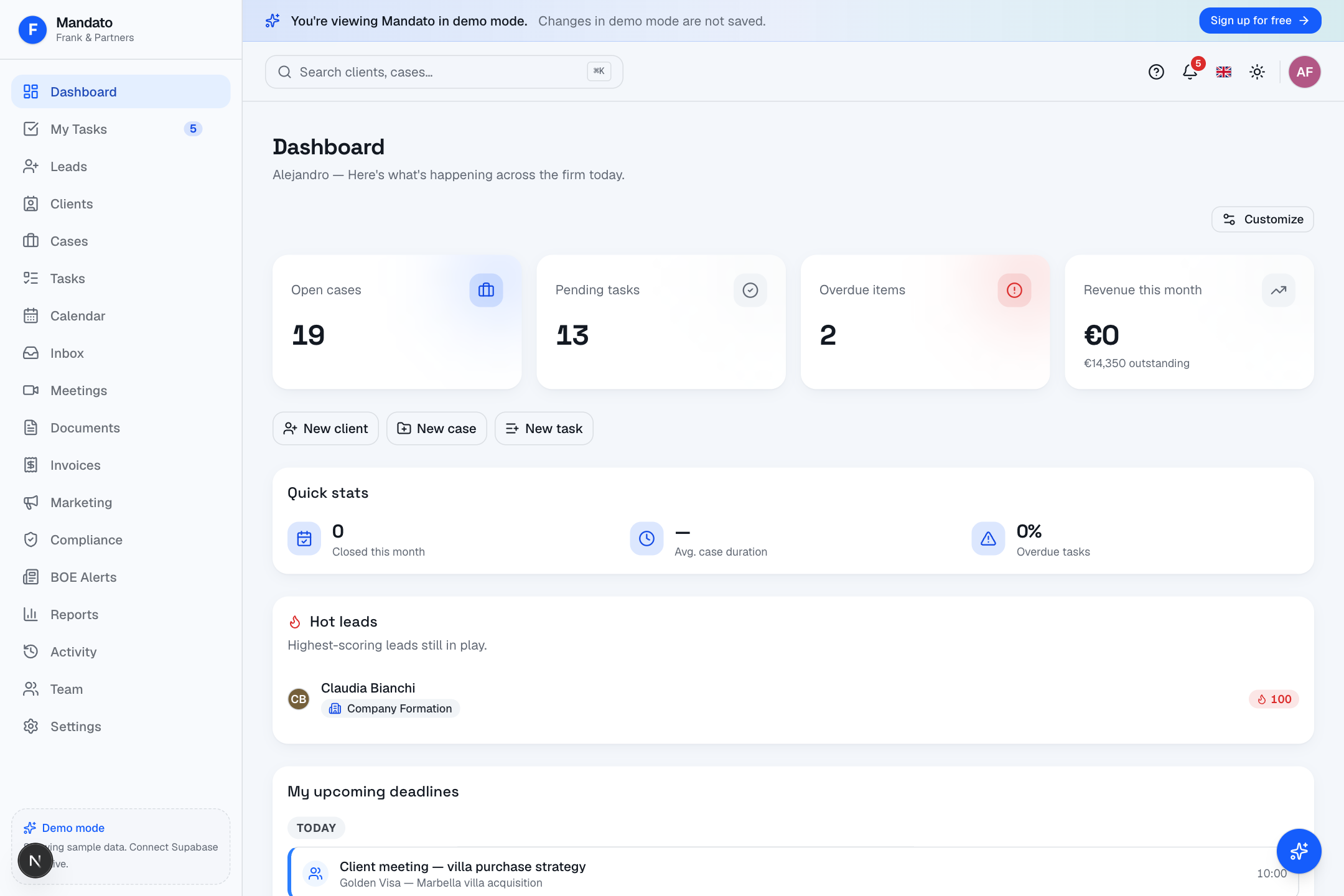Open Documents in sidebar
The height and width of the screenshot is (896, 1344).
point(121,427)
